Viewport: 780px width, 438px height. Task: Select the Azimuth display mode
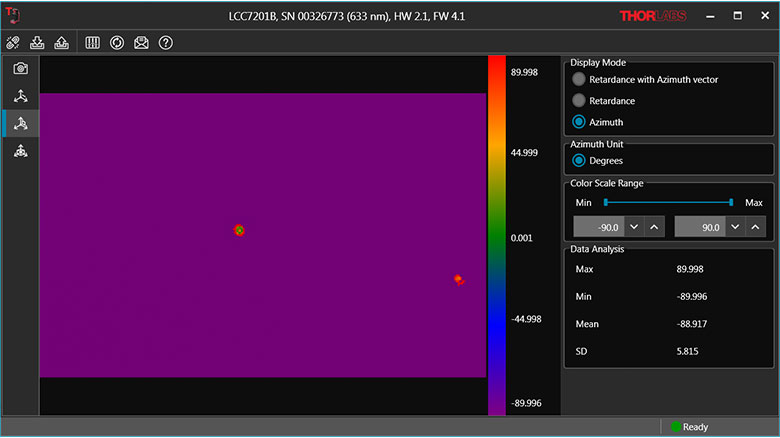tap(579, 122)
